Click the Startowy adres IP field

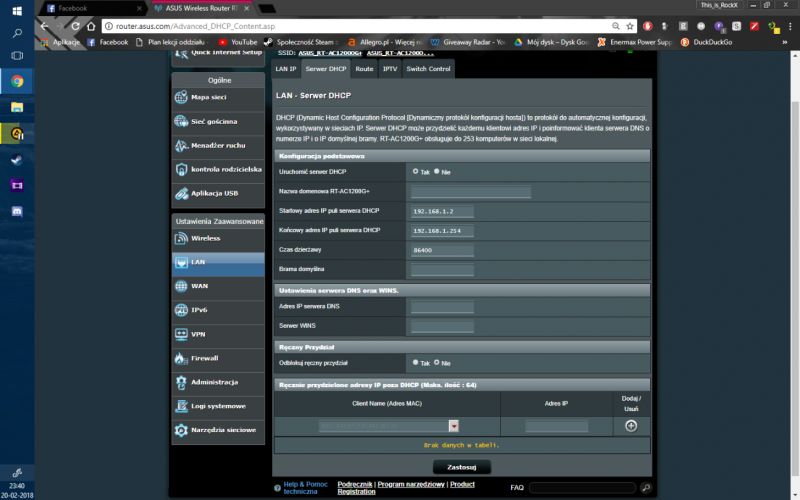(442, 211)
